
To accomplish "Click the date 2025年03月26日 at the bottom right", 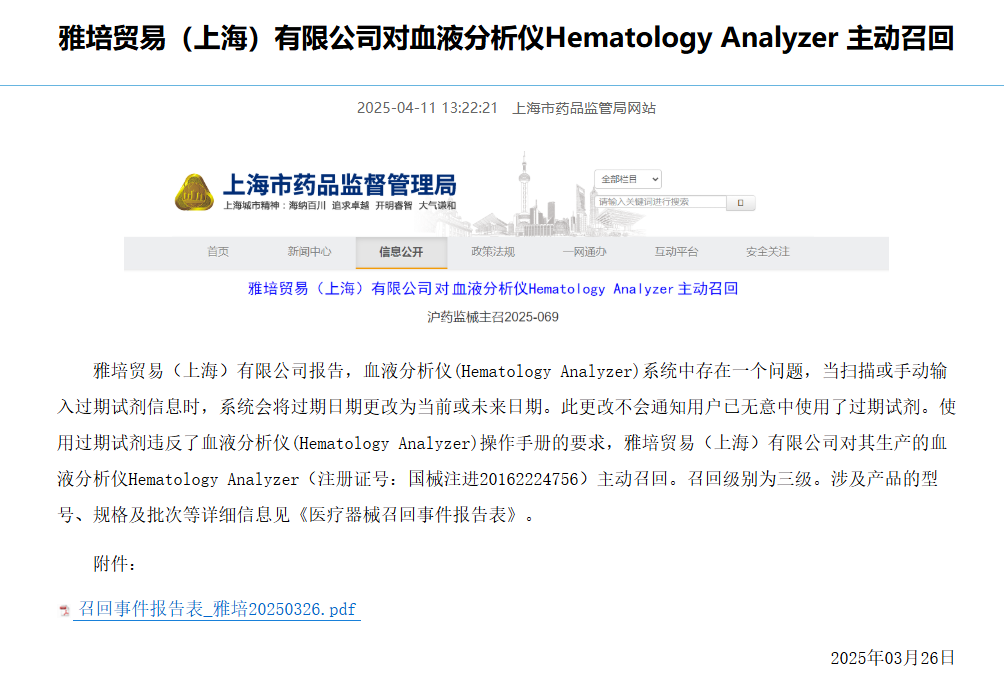I will tap(893, 658).
